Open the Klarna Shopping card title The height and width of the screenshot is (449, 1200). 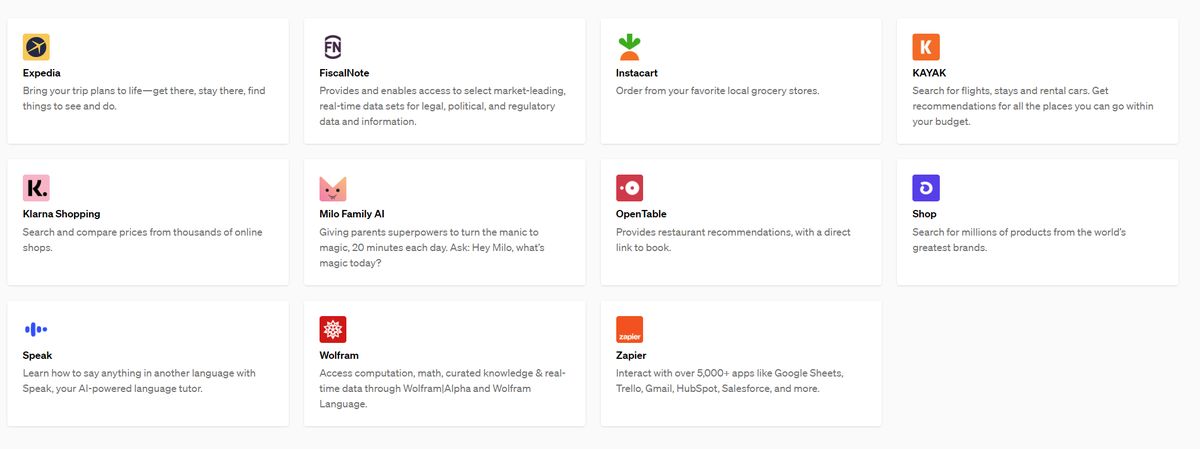[61, 214]
